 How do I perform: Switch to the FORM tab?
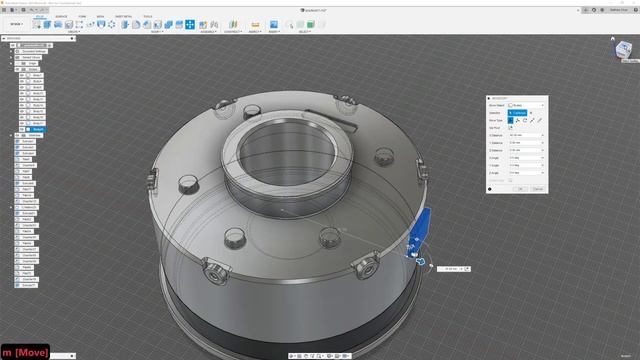pos(82,16)
